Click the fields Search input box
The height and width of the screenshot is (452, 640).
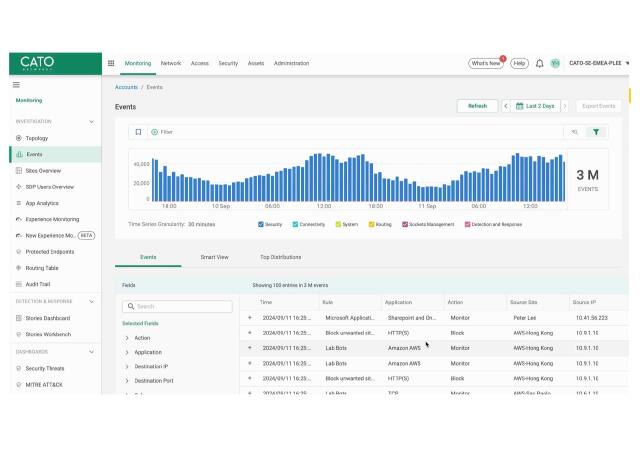[x=177, y=306]
